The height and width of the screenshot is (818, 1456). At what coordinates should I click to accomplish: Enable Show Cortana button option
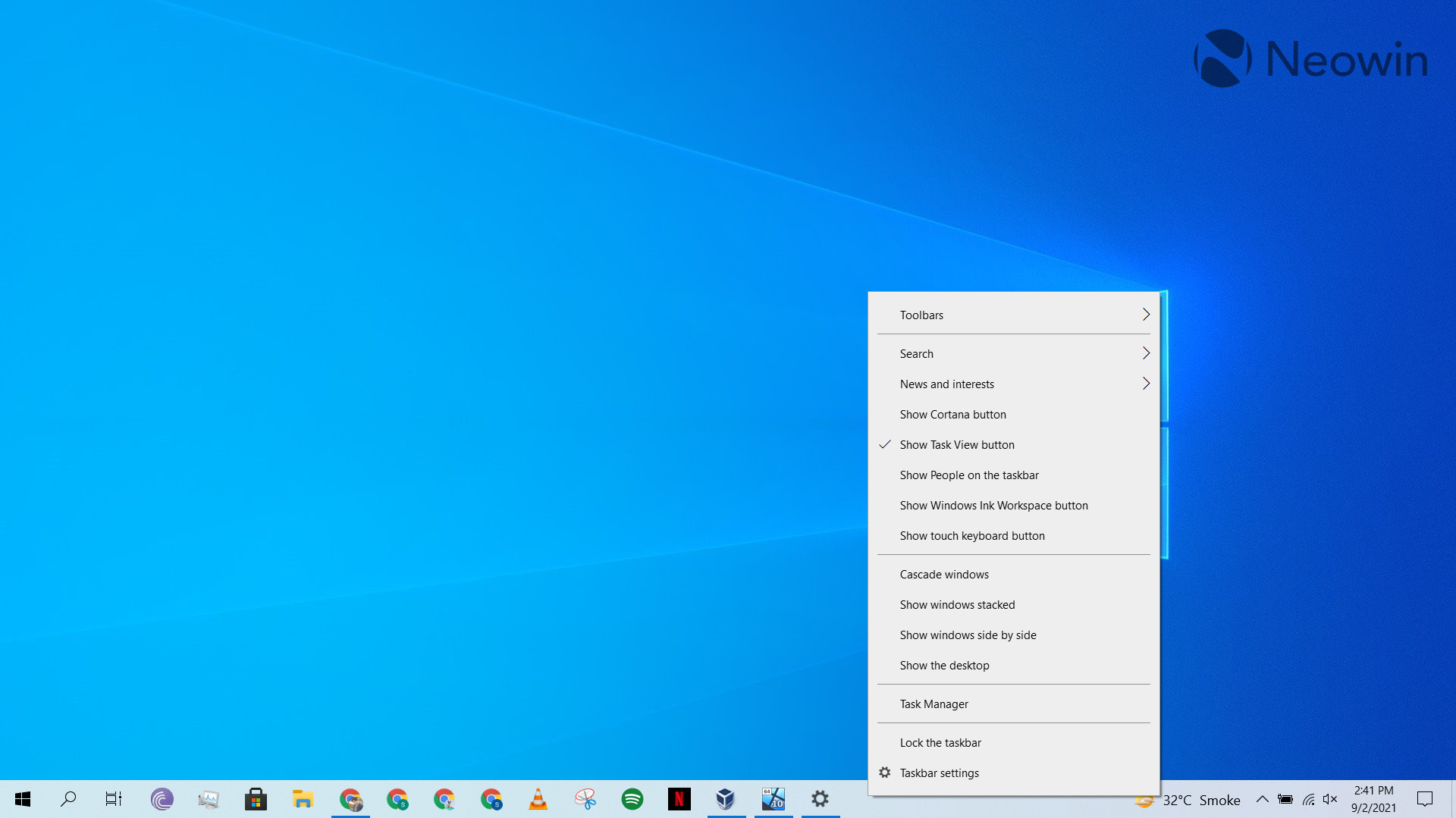click(952, 415)
